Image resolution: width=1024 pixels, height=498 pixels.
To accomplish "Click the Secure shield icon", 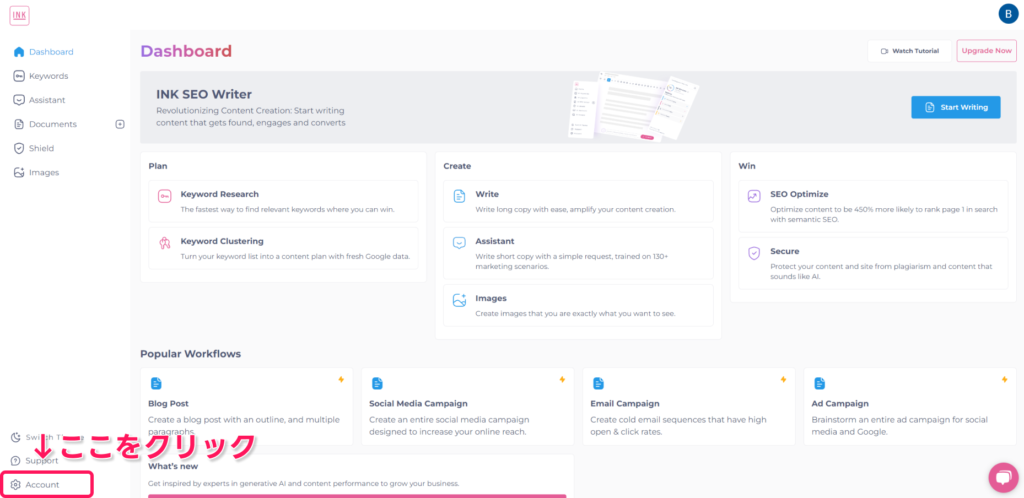I will coord(754,253).
